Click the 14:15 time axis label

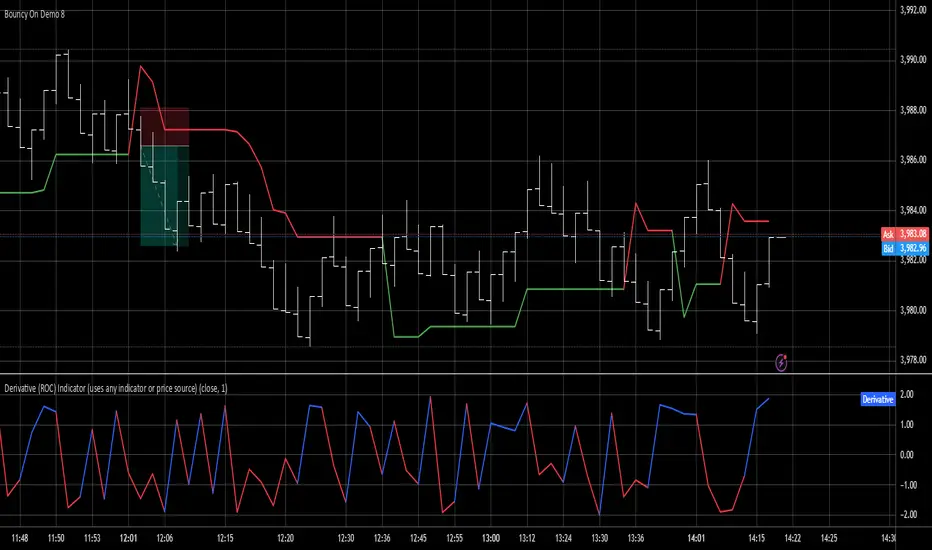pos(757,538)
